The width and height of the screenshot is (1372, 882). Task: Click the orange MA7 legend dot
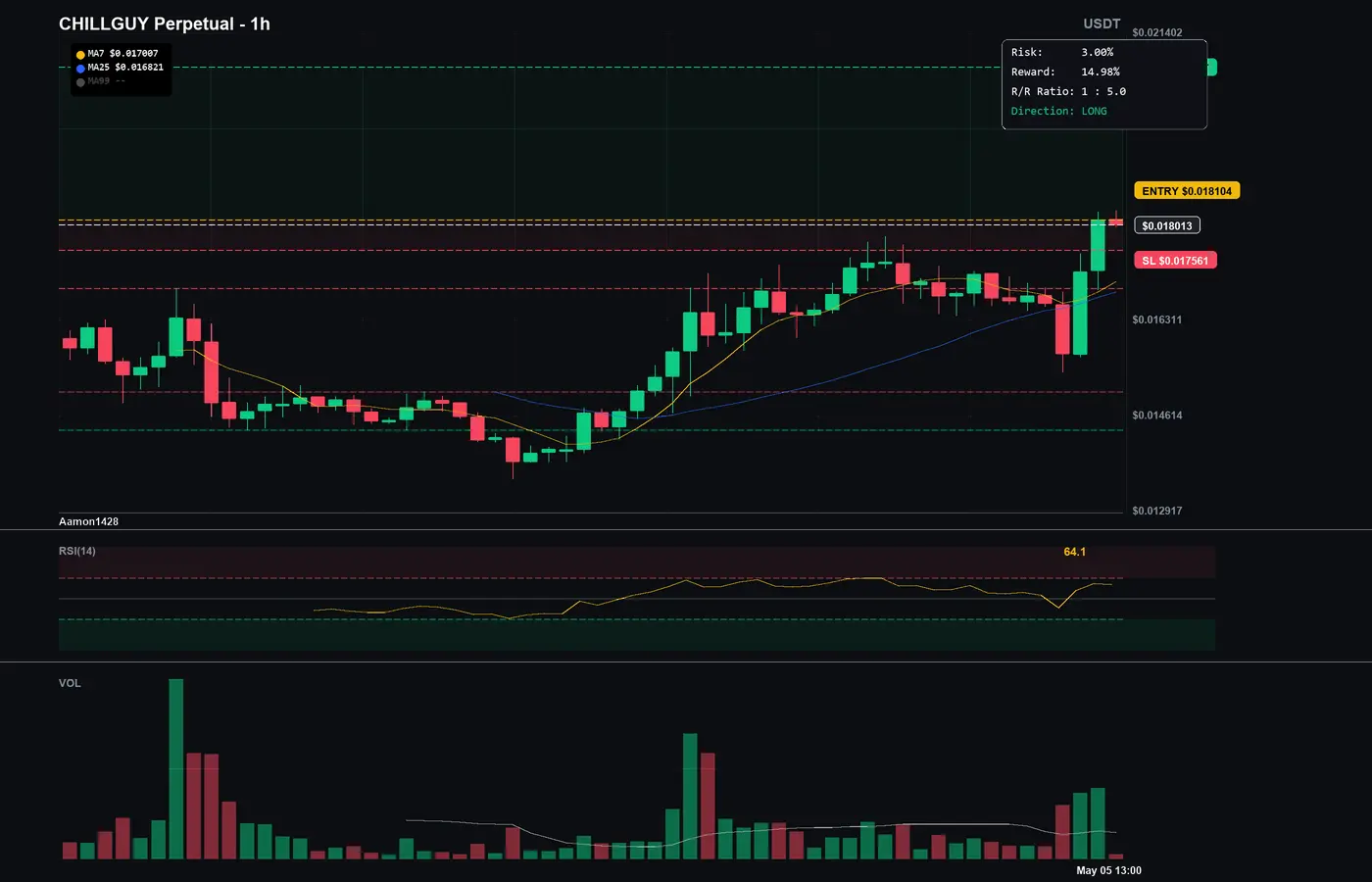[80, 55]
